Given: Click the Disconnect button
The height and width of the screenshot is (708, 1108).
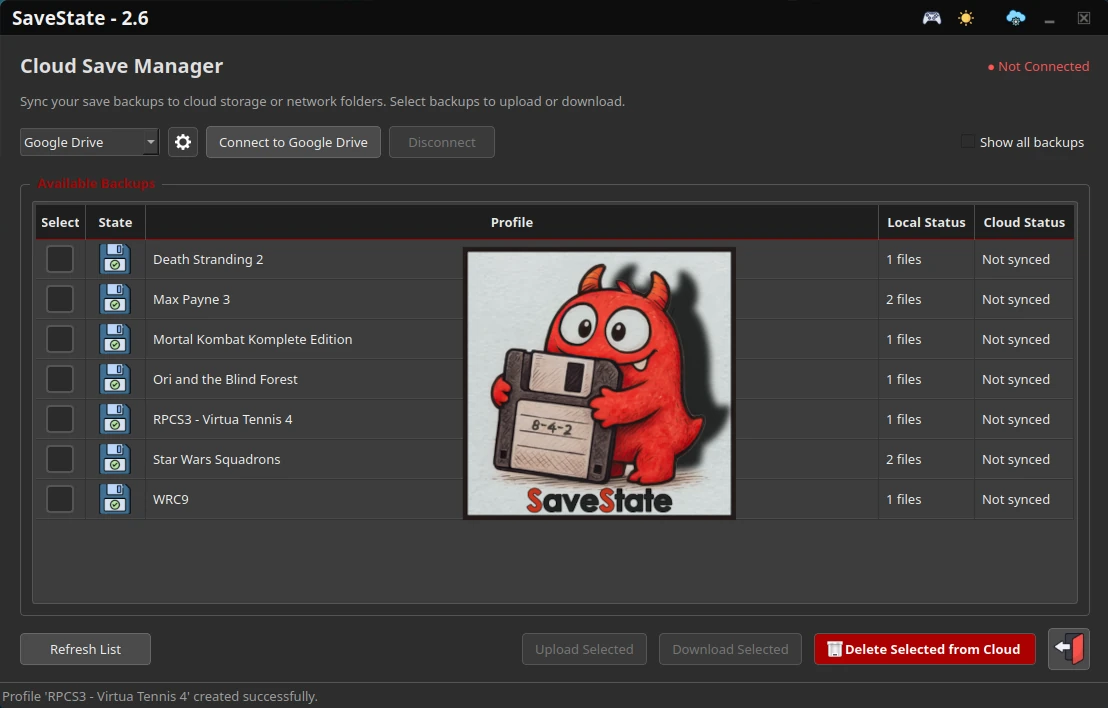Looking at the screenshot, I should tap(442, 142).
